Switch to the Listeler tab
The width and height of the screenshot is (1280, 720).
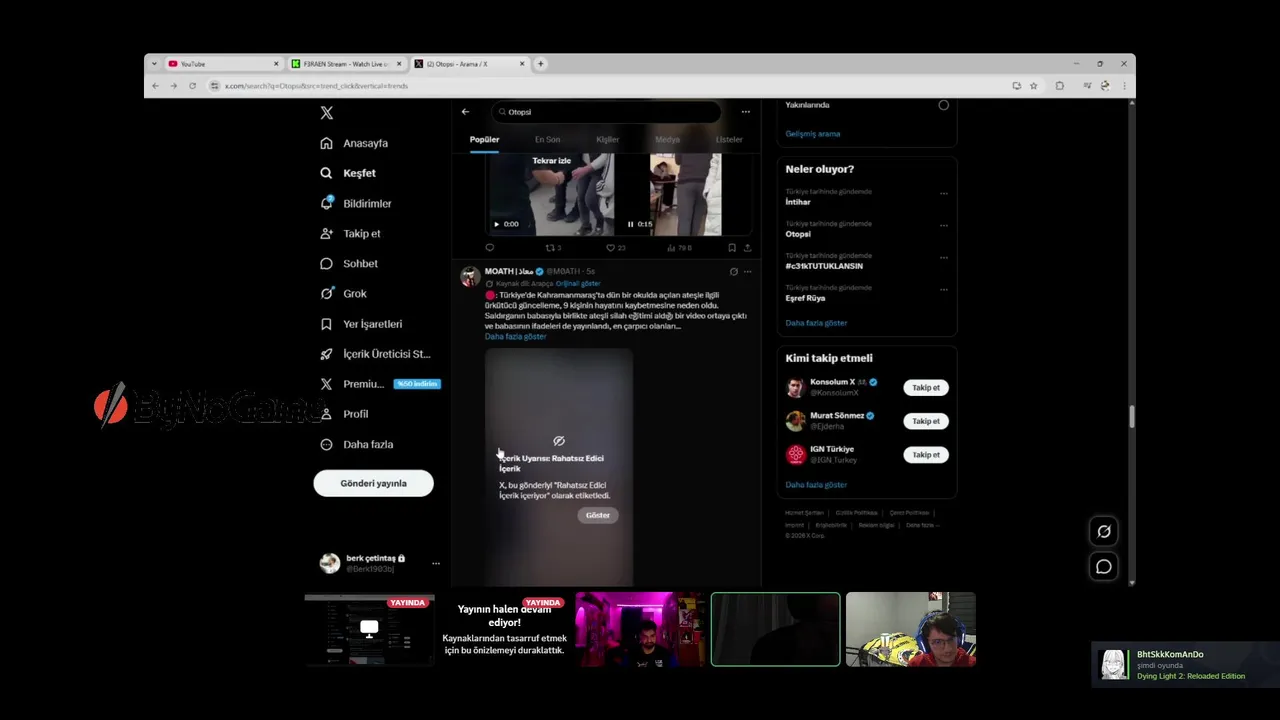tap(729, 140)
